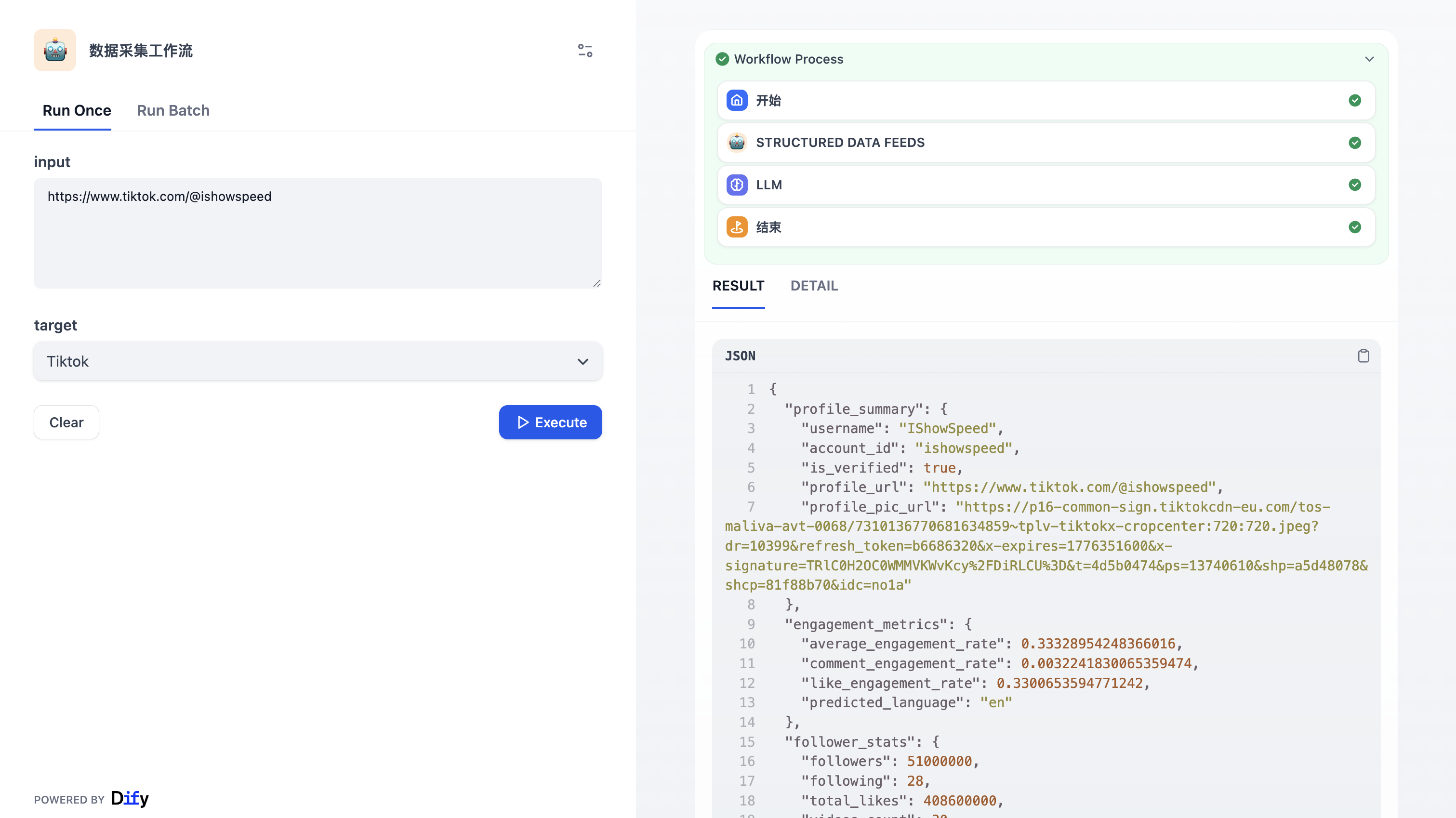The width and height of the screenshot is (1456, 818).
Task: Click Workflow Process green check icon
Action: coord(722,59)
